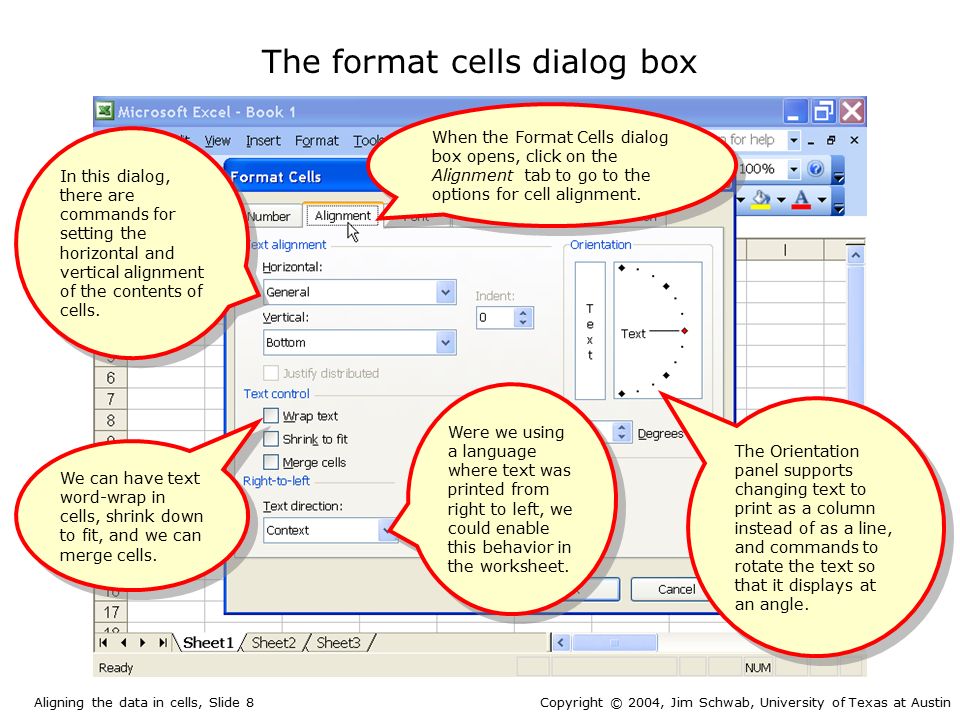Click the Format Cells dialog title
Viewport: 960px width, 720px height.
[276, 177]
